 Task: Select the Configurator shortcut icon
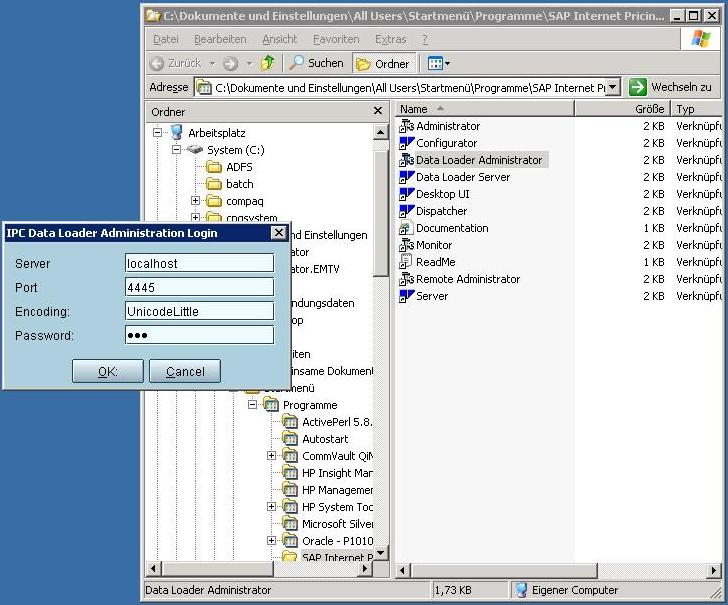pyautogui.click(x=406, y=143)
